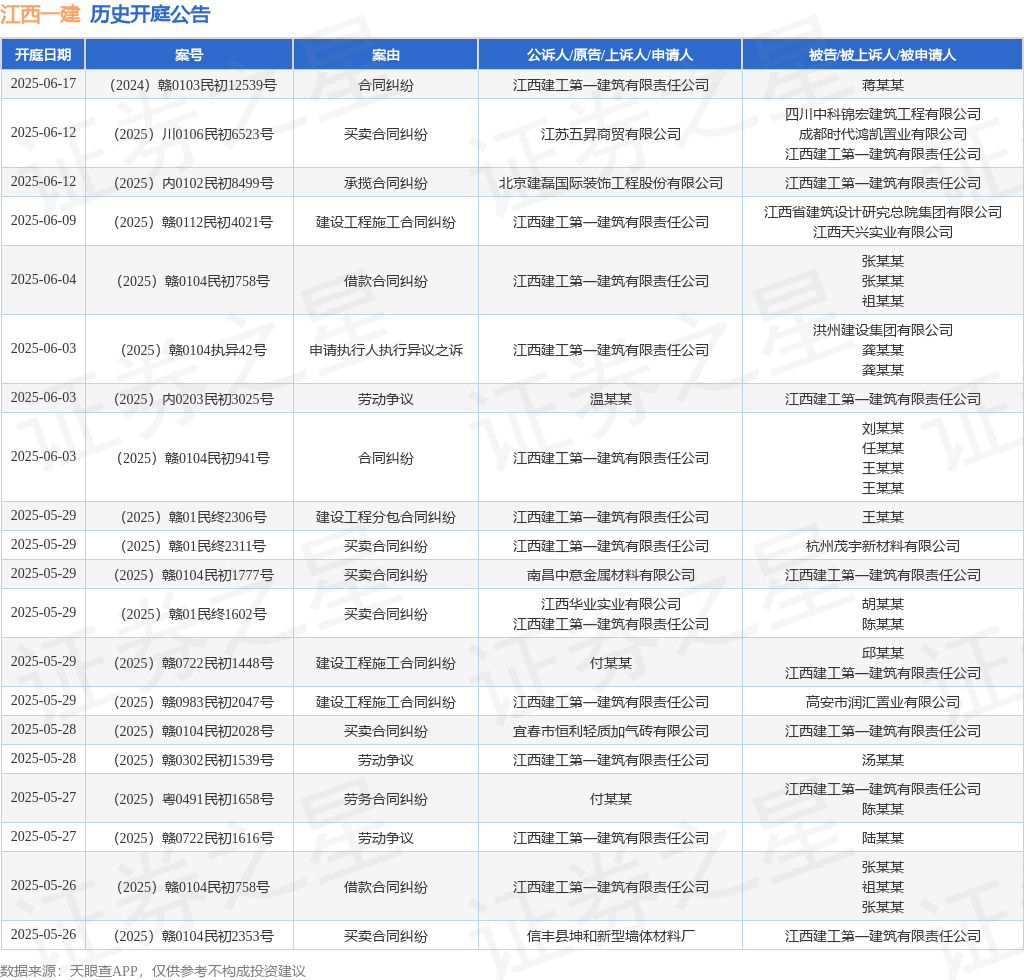The image size is (1024, 980).
Task: Click defendant 汤某某
Action: point(882,761)
